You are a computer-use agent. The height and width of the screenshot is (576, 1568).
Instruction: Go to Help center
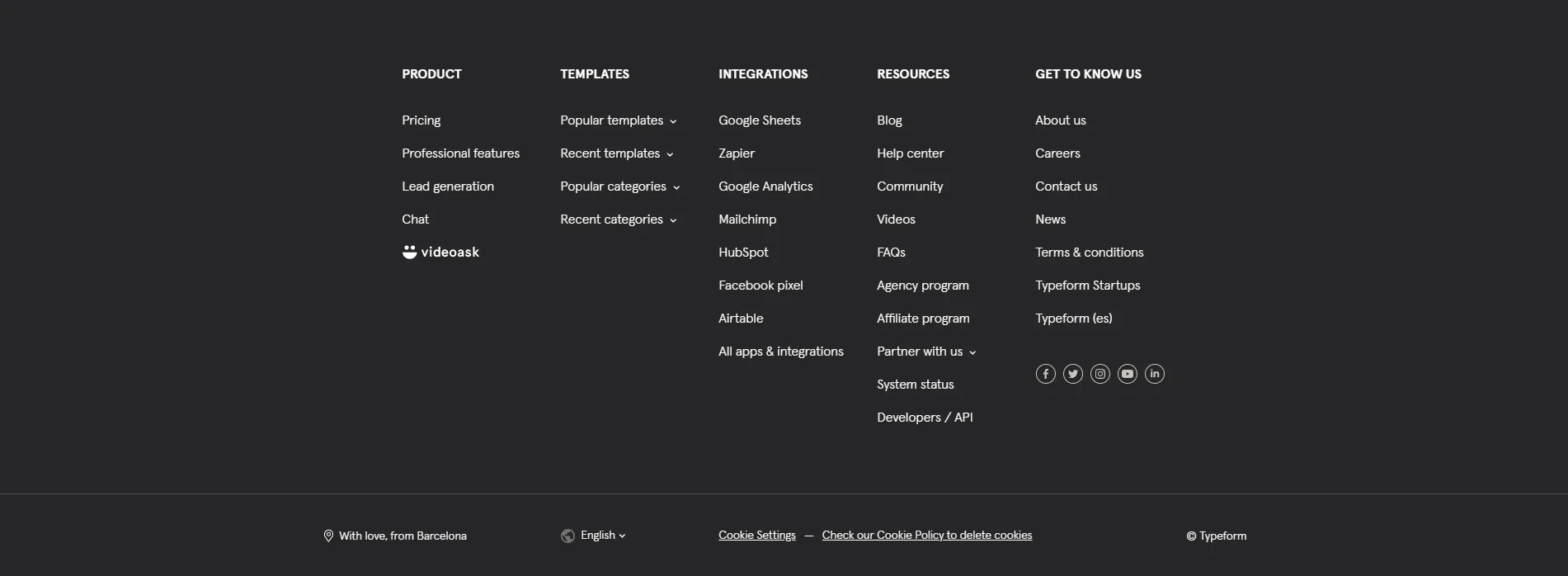[911, 153]
